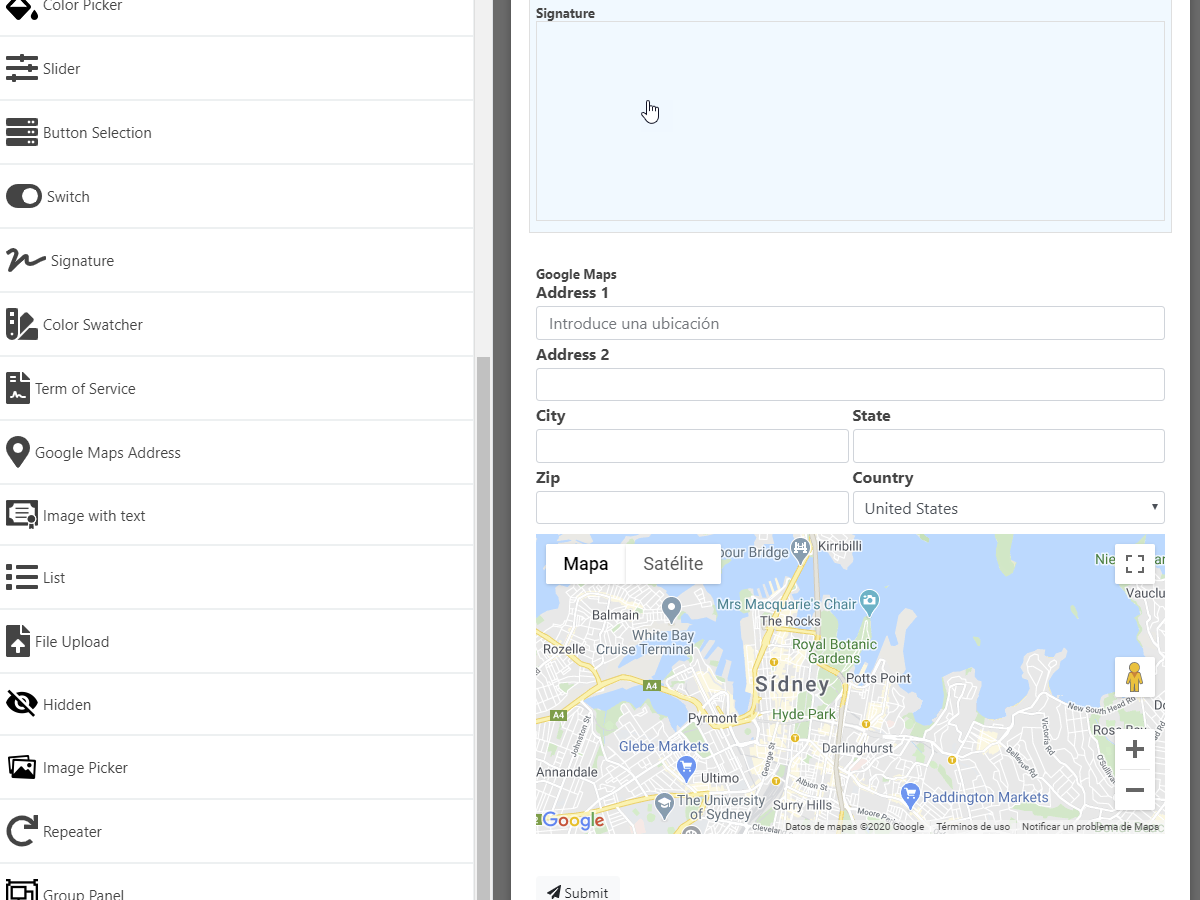Click the Switch toggle icon in sidebar
The width and height of the screenshot is (1200, 900).
coord(24,196)
